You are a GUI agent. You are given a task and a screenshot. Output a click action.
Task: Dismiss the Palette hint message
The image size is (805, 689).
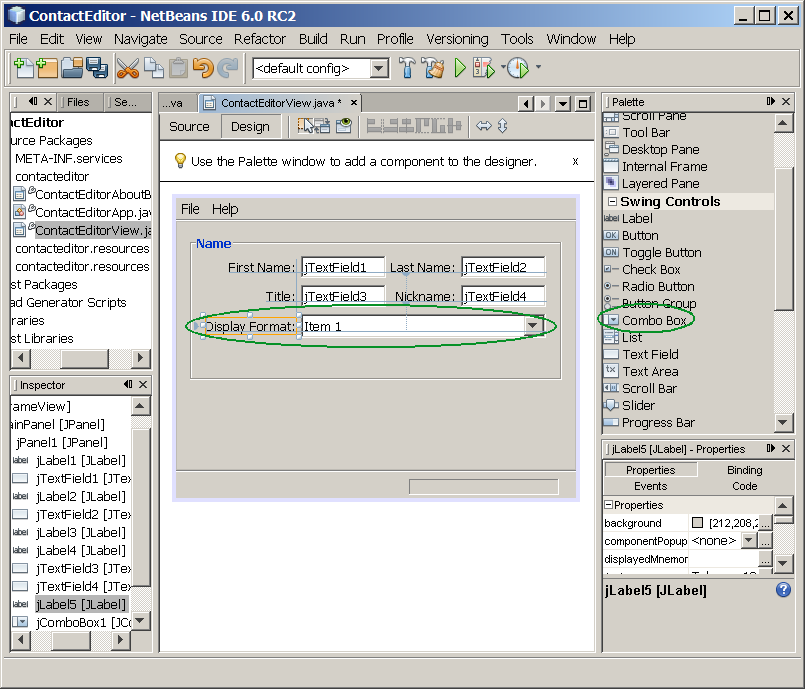(x=576, y=162)
